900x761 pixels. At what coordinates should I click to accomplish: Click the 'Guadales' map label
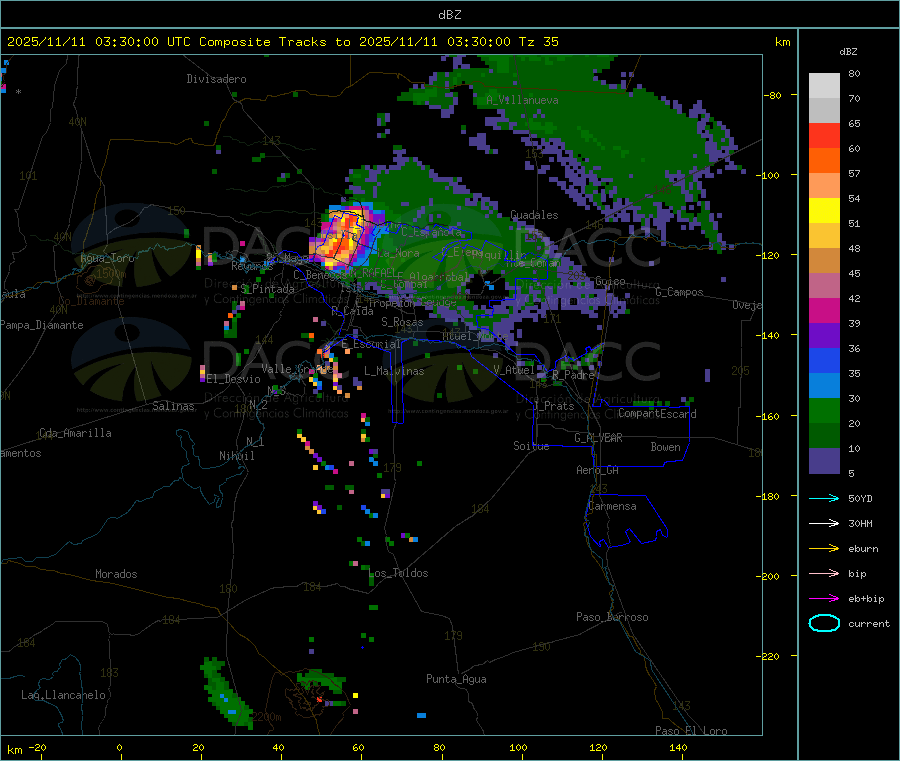(534, 215)
